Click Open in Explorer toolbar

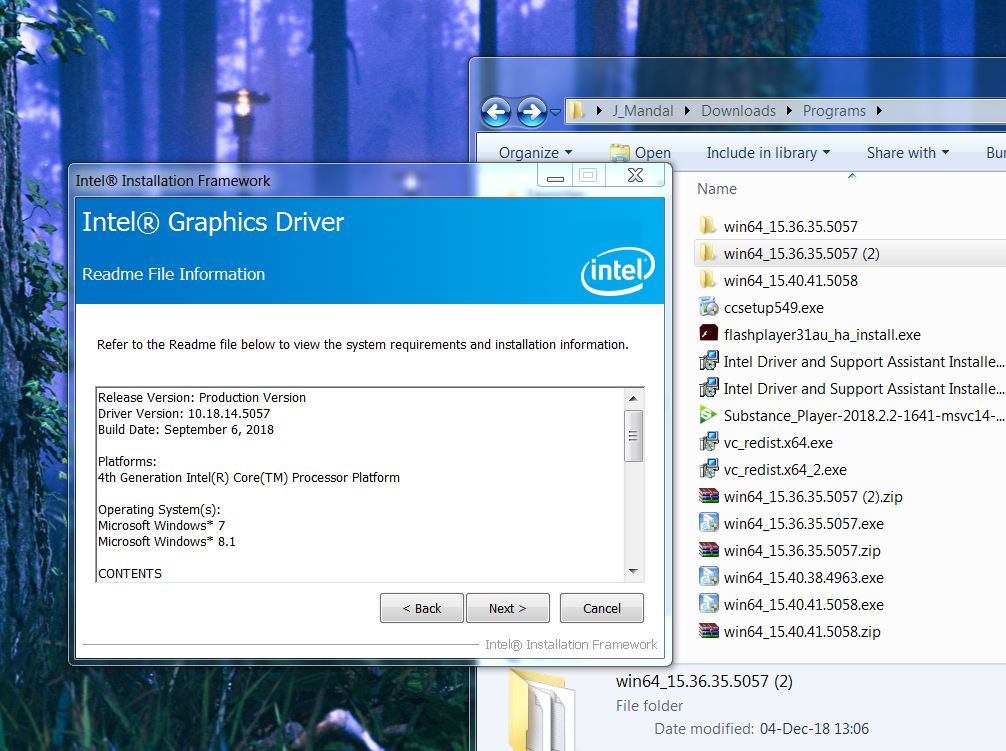(640, 153)
